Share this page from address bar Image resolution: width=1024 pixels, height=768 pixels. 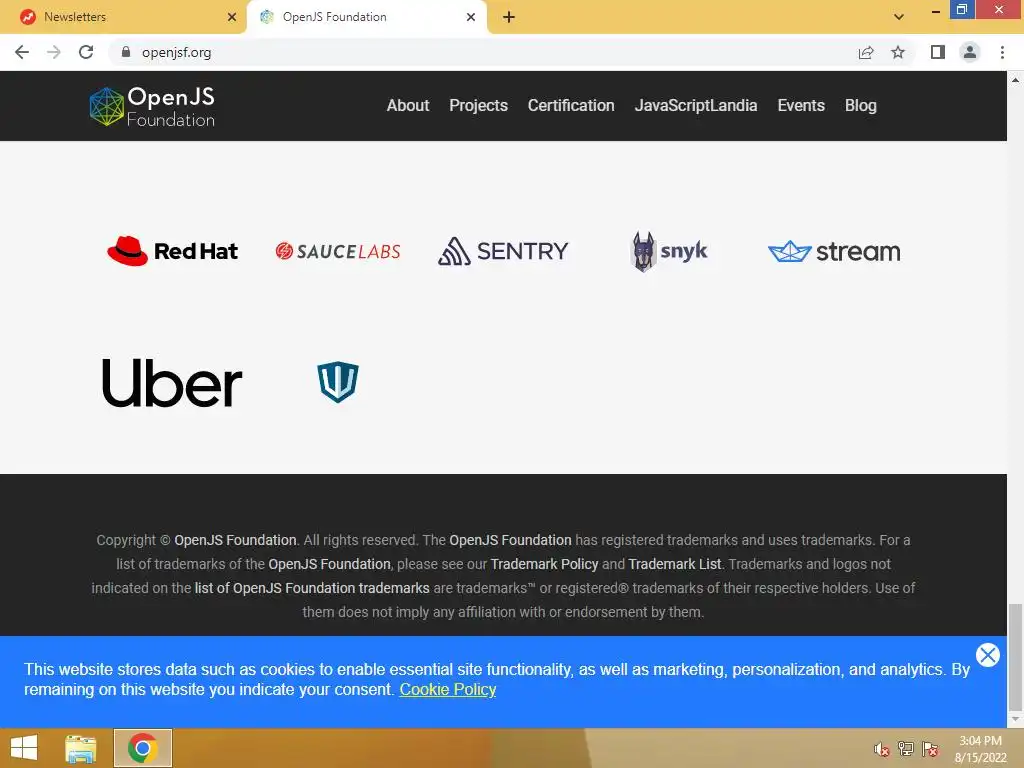(866, 52)
